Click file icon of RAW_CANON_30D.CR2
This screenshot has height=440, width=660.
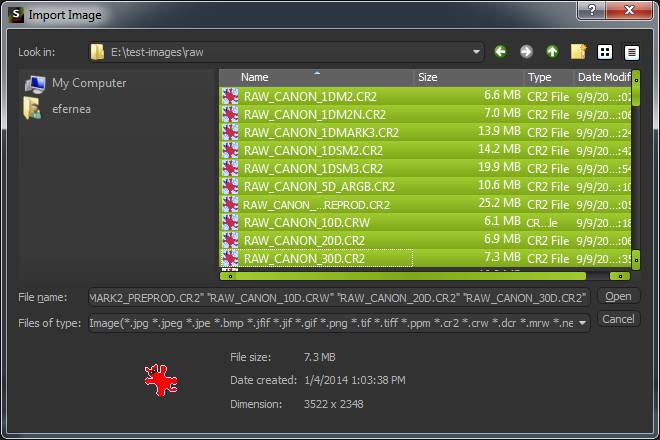[230, 258]
